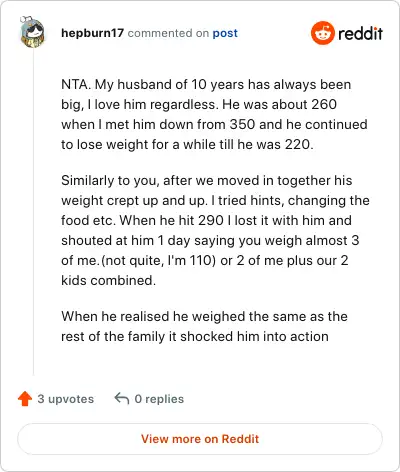Click the 'commented on' text
400x472 pixels.
tap(168, 33)
